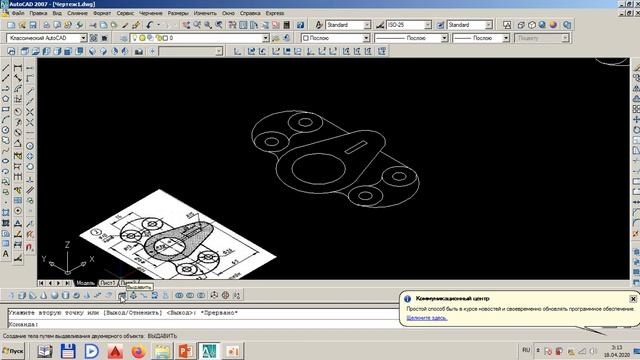Click the last layout tab scroll arrow

point(67,283)
